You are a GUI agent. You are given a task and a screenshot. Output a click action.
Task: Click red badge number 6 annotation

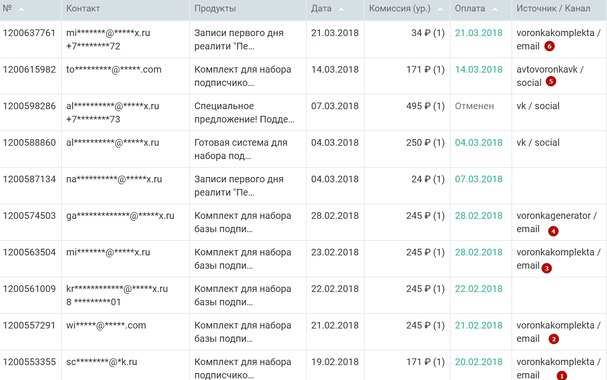(x=549, y=46)
